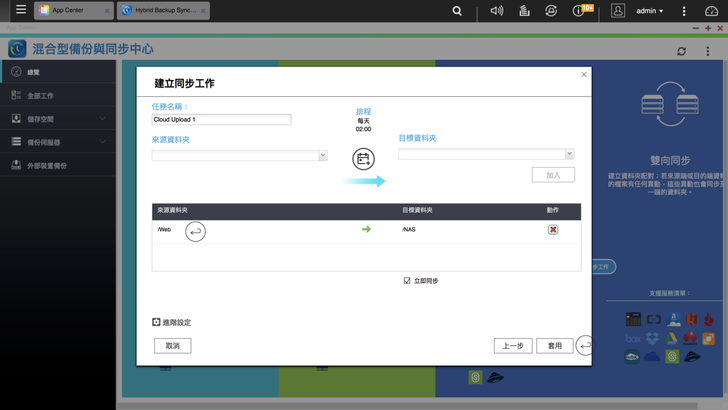728x410 pixels.
Task: Select the Backblaze flame service icon
Action: pyautogui.click(x=708, y=319)
